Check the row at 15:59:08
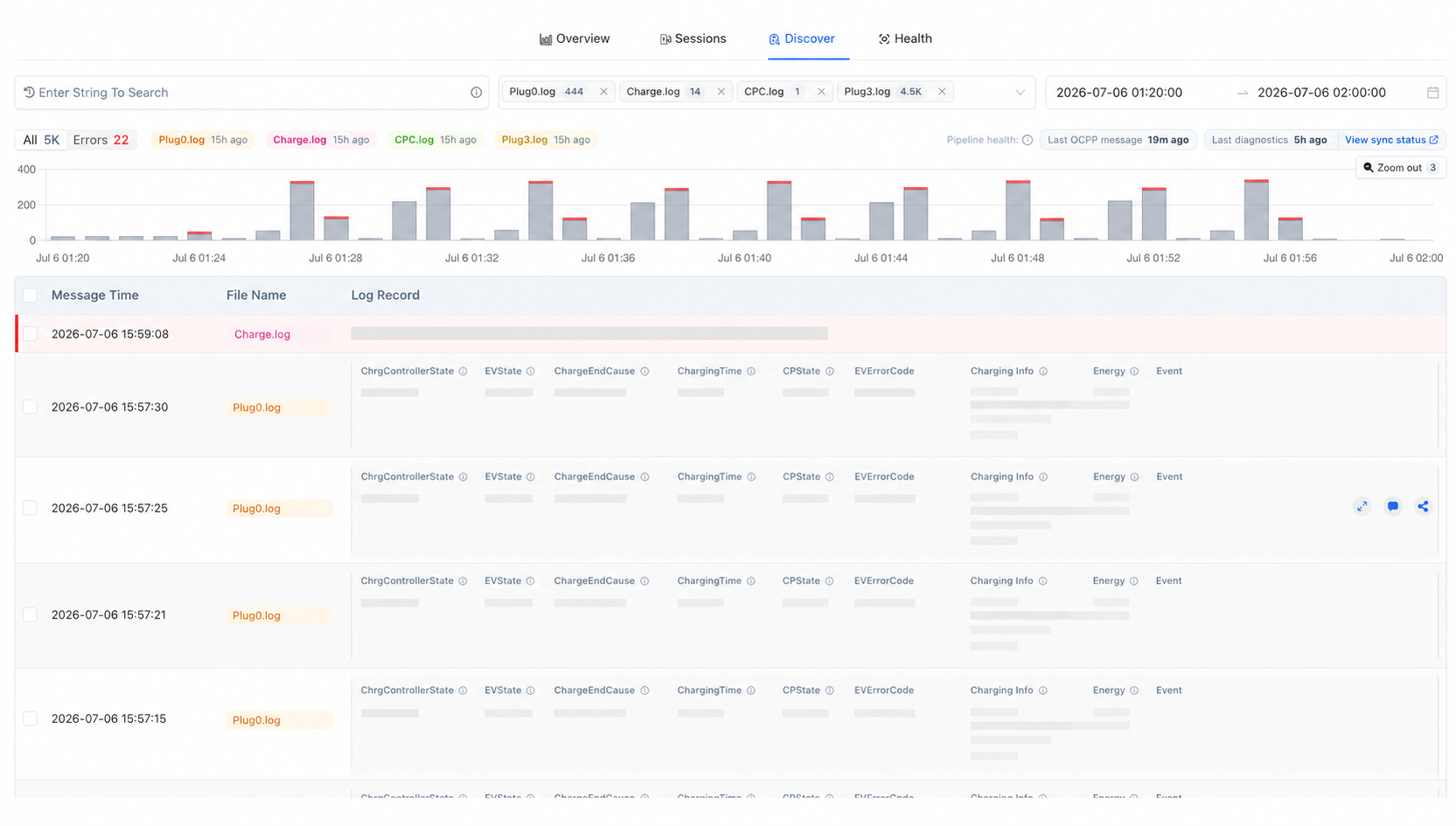The width and height of the screenshot is (1456, 826). click(x=31, y=334)
